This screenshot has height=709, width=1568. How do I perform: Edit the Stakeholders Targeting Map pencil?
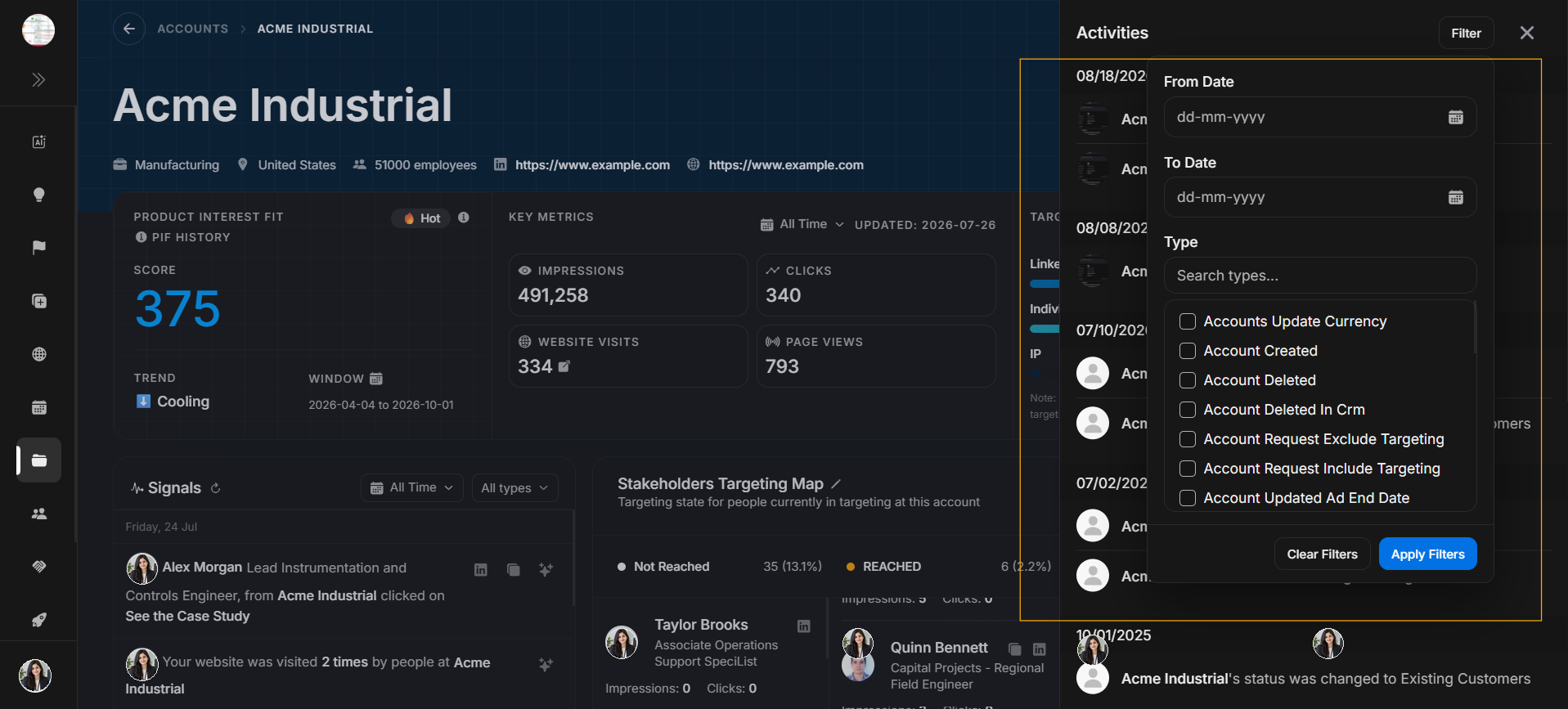(836, 484)
